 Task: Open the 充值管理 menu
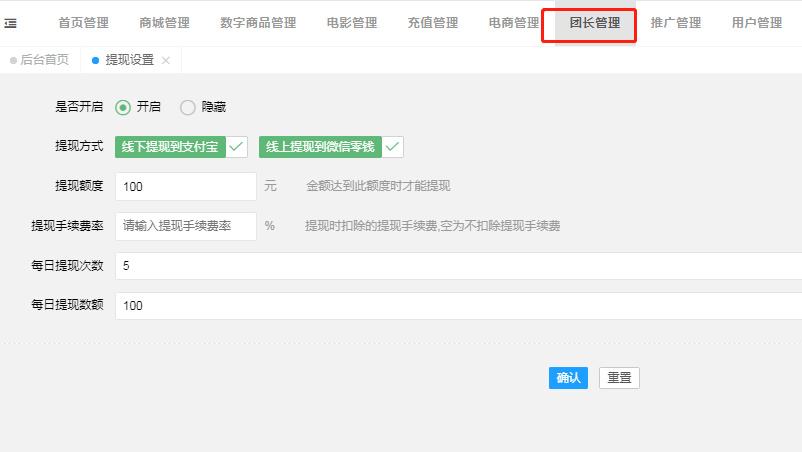click(433, 23)
